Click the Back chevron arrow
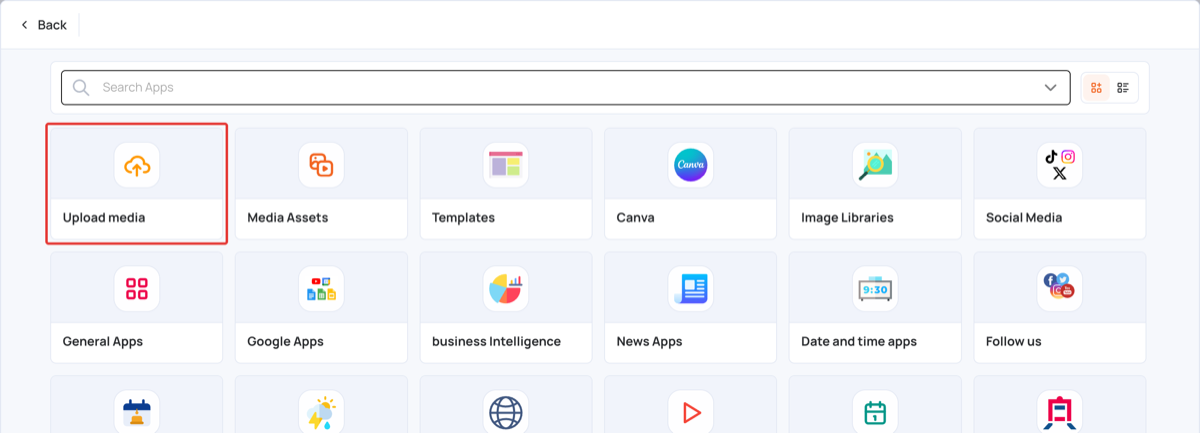The width and height of the screenshot is (1200, 433). point(24,25)
